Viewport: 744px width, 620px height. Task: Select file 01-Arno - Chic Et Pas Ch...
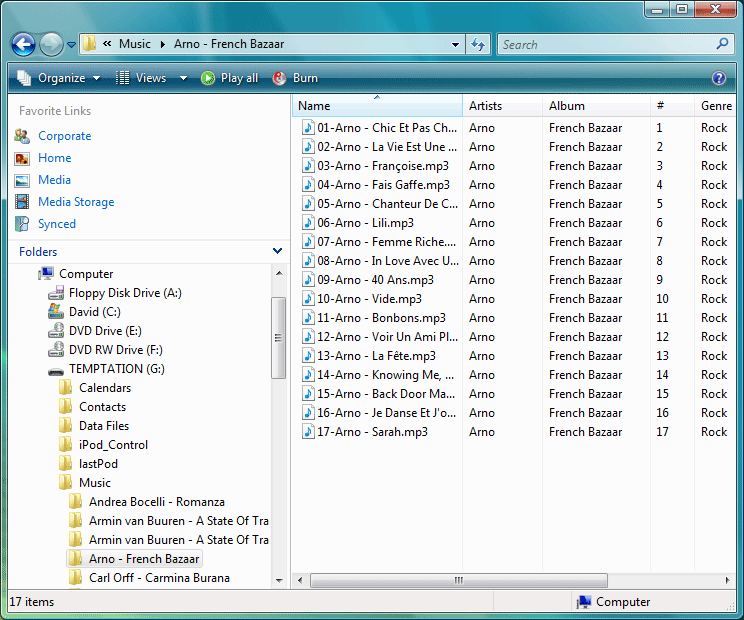(x=387, y=128)
